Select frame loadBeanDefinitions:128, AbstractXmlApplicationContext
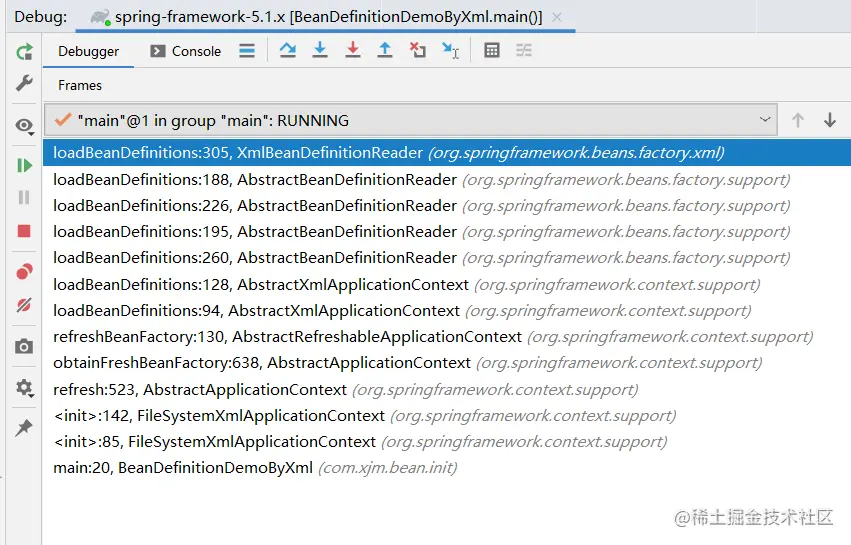Screen dimensions: 851x545 pos(447,284)
